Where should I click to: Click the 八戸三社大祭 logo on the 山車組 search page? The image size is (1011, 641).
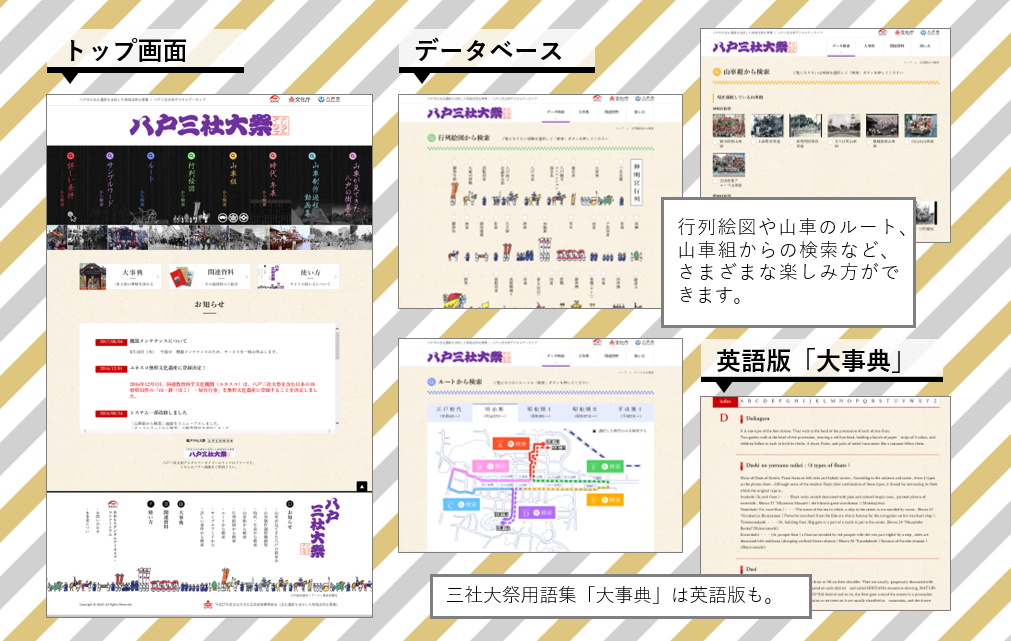[754, 47]
